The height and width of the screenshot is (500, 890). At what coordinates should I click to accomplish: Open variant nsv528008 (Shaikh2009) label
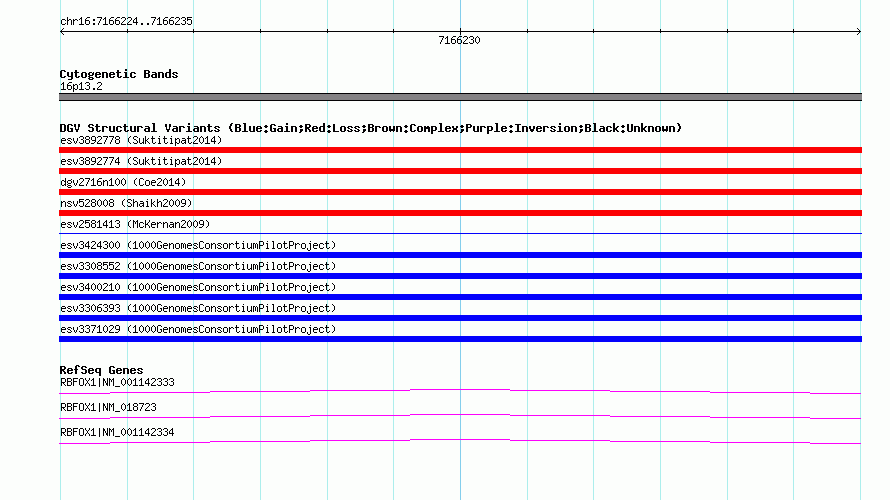tap(126, 203)
